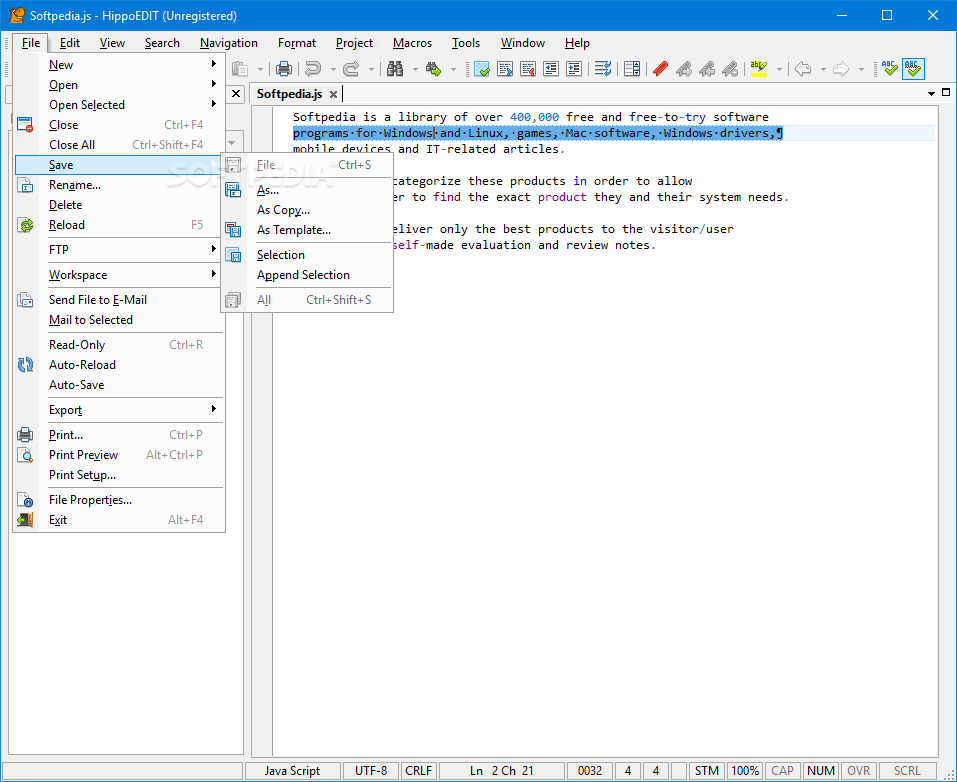
Task: Click the Print Preview magnifier icon
Action: click(26, 455)
